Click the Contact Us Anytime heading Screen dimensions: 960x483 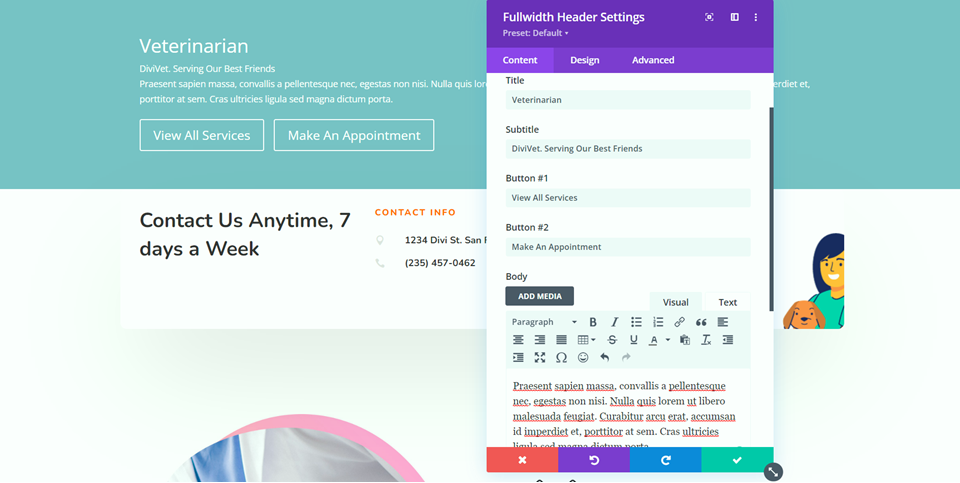click(245, 234)
